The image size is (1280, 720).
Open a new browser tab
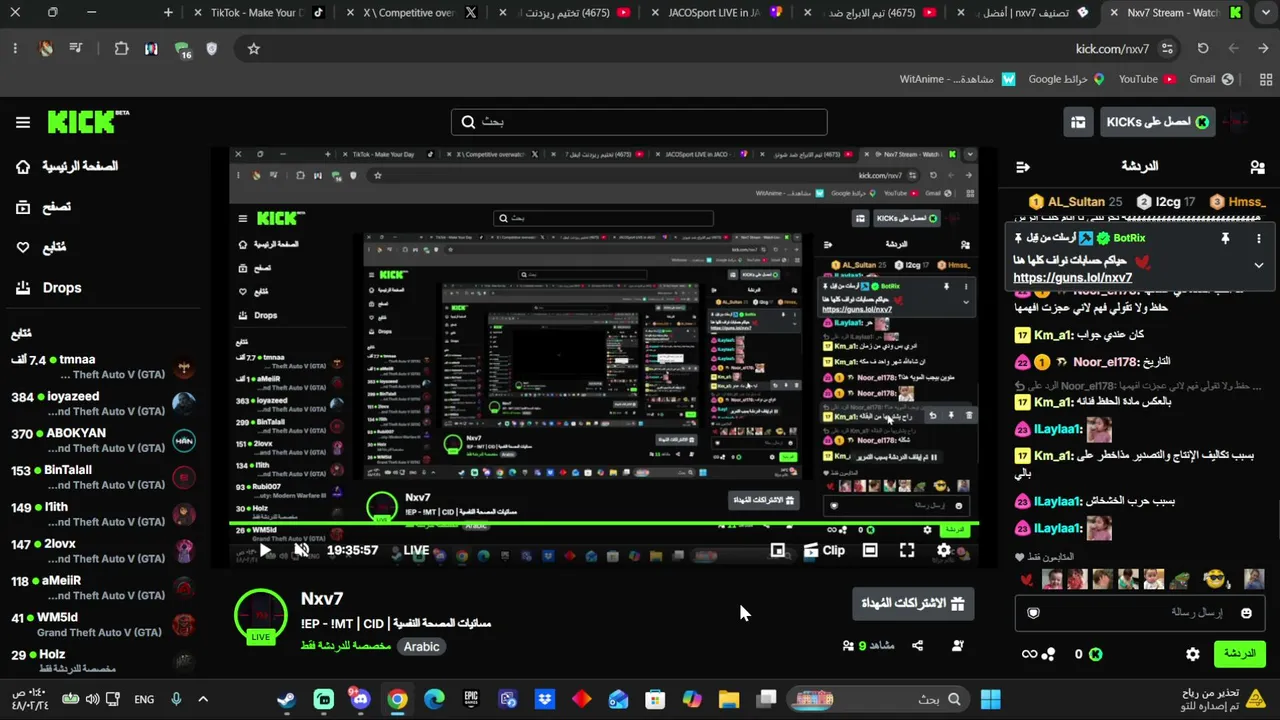pos(168,13)
